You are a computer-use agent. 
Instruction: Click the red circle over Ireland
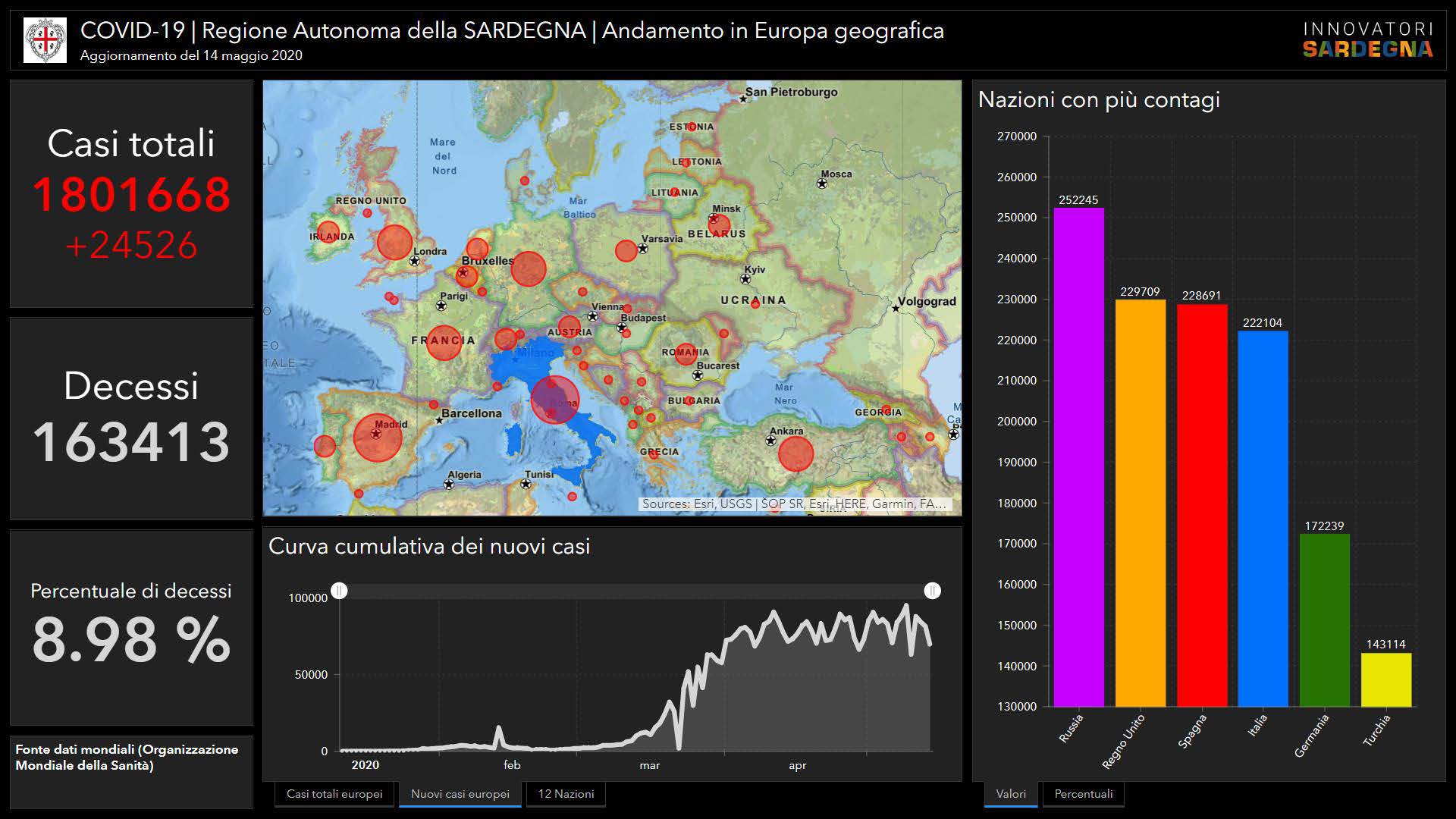pyautogui.click(x=328, y=232)
